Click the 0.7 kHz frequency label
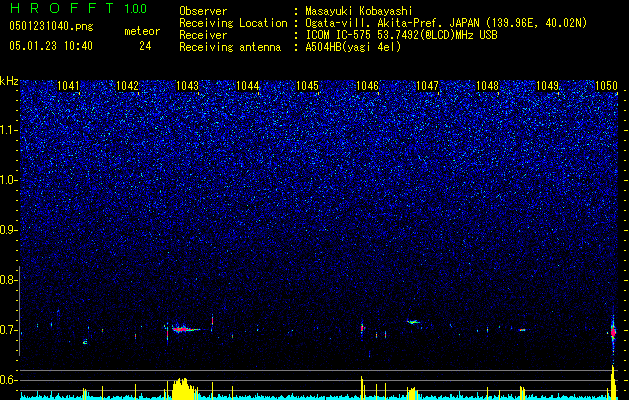Image resolution: width=629 pixels, height=400 pixels. (8, 331)
